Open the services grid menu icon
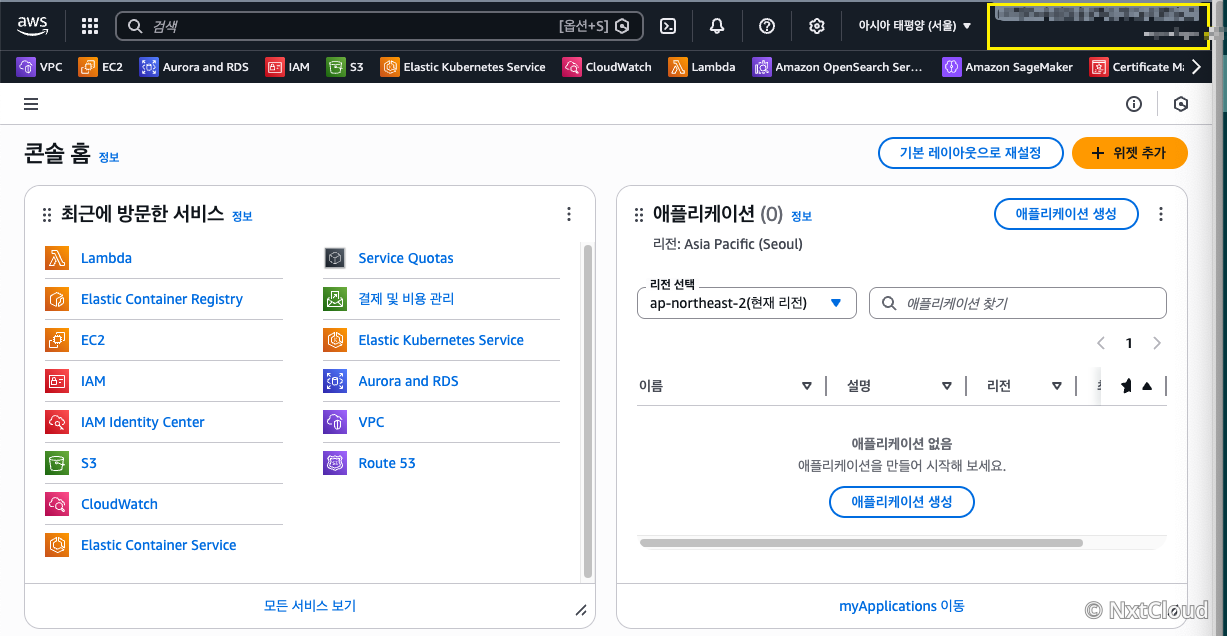 [89, 26]
